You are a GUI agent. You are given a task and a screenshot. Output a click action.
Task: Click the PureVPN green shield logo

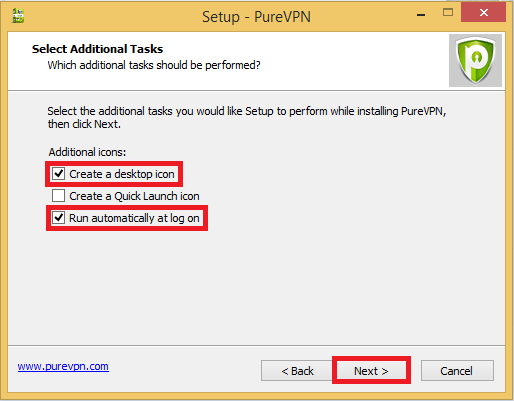[475, 60]
